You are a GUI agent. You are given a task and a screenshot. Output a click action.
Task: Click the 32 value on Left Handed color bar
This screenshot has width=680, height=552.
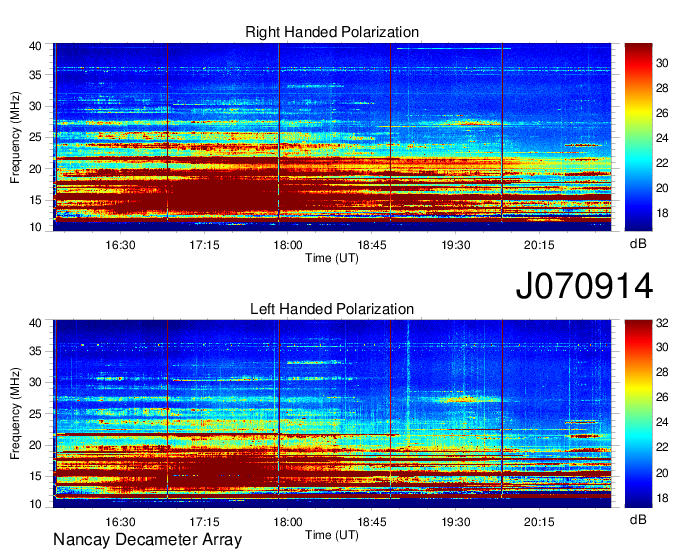662,323
